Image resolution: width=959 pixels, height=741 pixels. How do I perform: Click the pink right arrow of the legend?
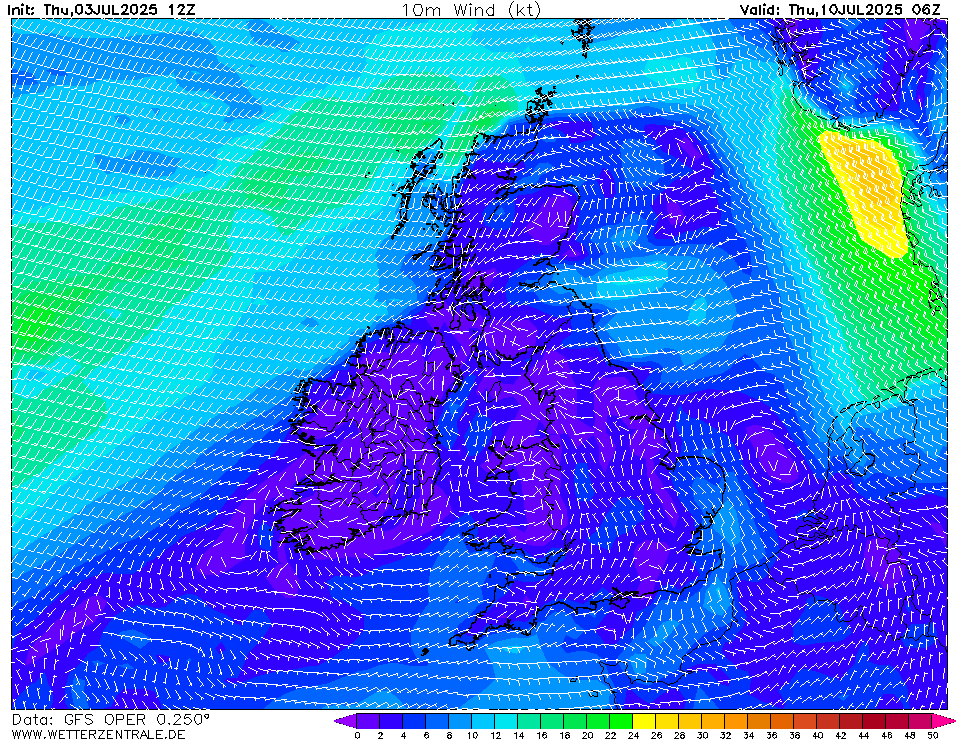coord(943,721)
